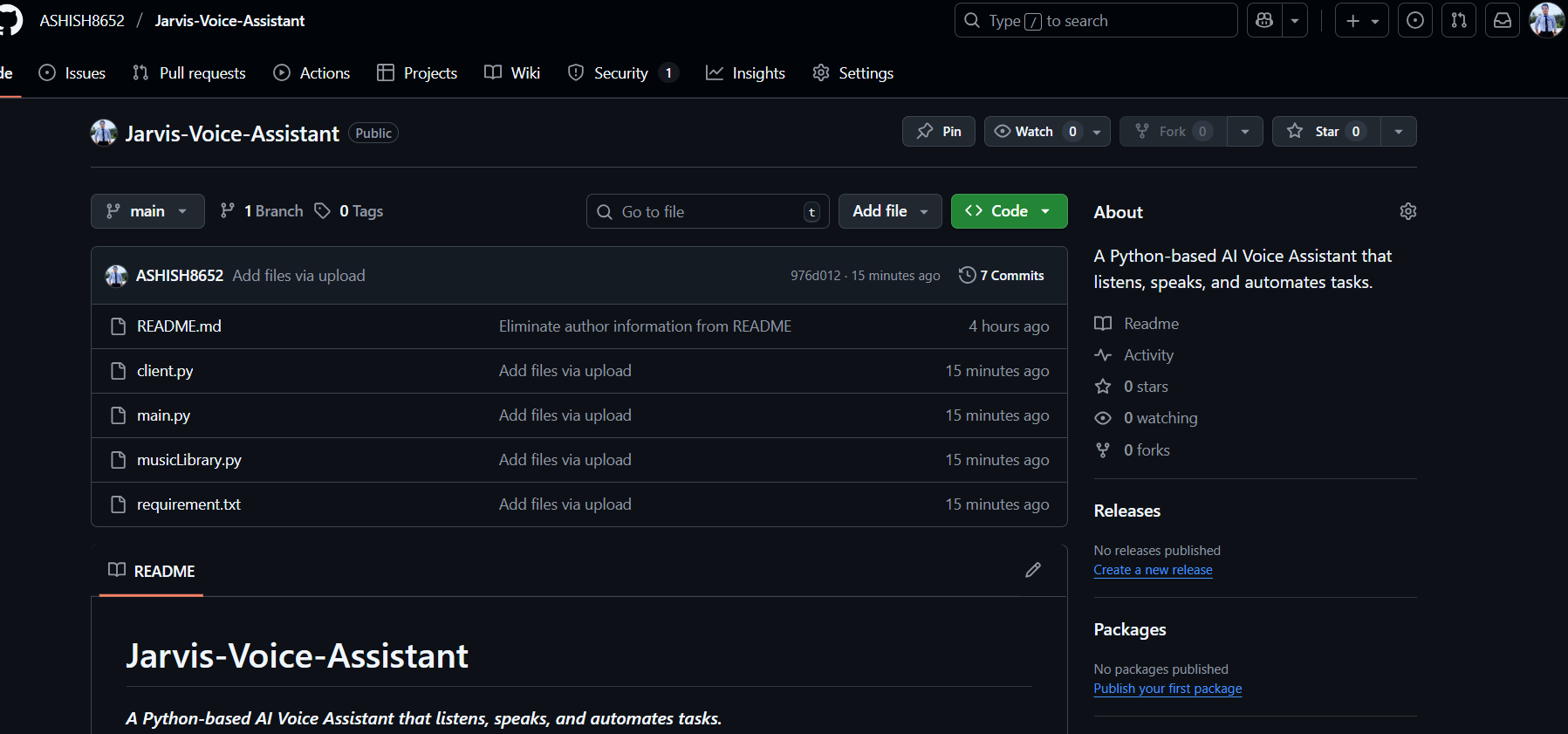The image size is (1568, 734).
Task: Click 'Publish your first package' link
Action: 1167,689
